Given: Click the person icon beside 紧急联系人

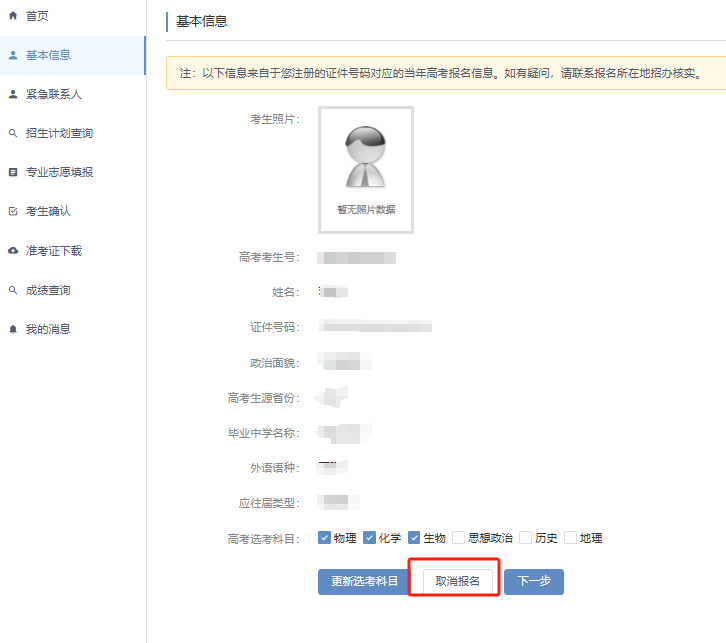Looking at the screenshot, I should 13,94.
